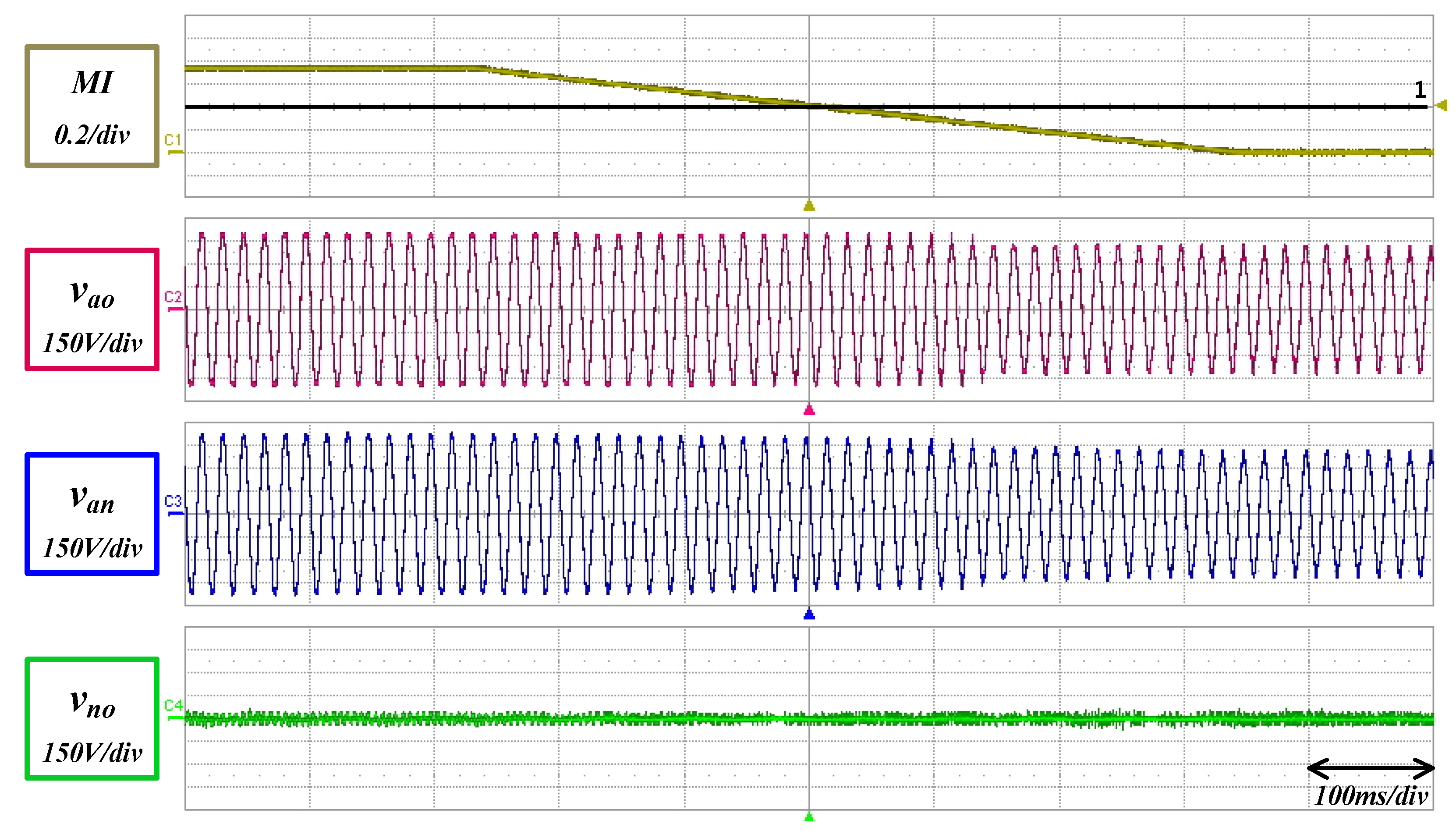Select the MI 0.2/div label box

(x=92, y=107)
